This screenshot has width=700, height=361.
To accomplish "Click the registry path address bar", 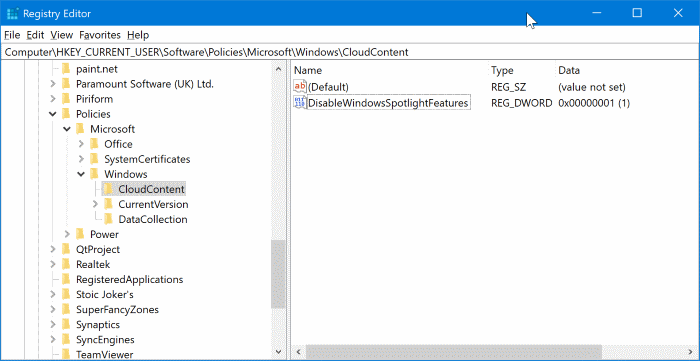I will (350, 52).
